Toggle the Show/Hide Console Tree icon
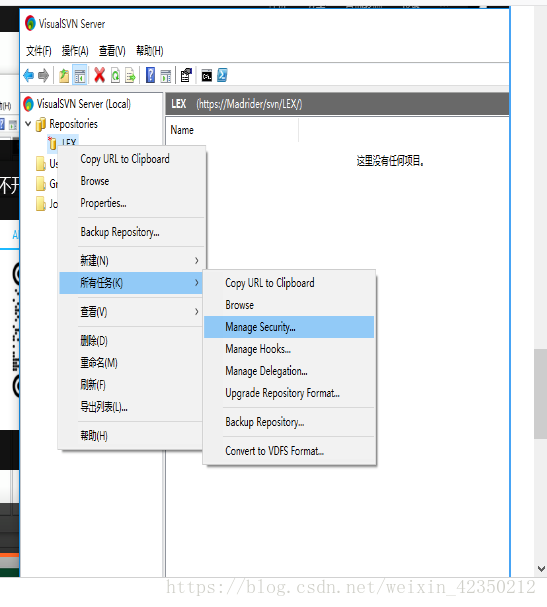 pyautogui.click(x=80, y=75)
